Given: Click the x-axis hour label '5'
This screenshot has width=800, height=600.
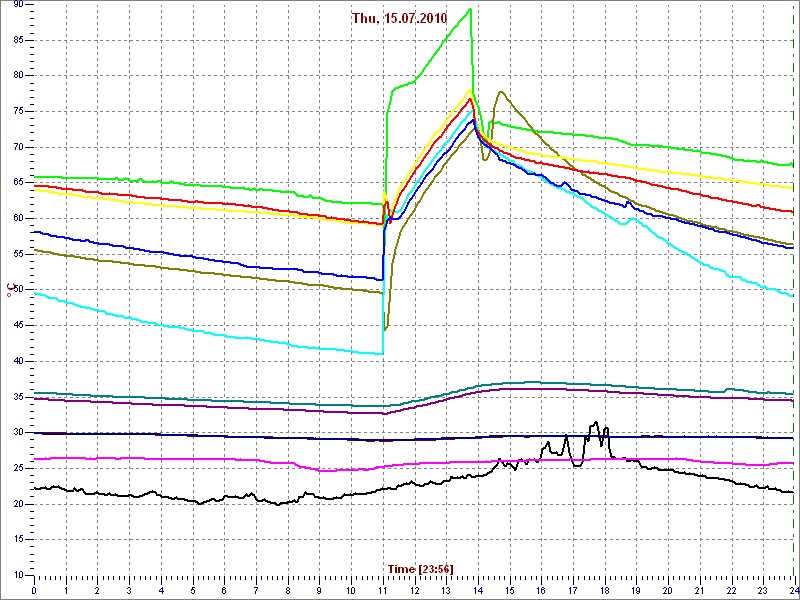Looking at the screenshot, I should 192,590.
